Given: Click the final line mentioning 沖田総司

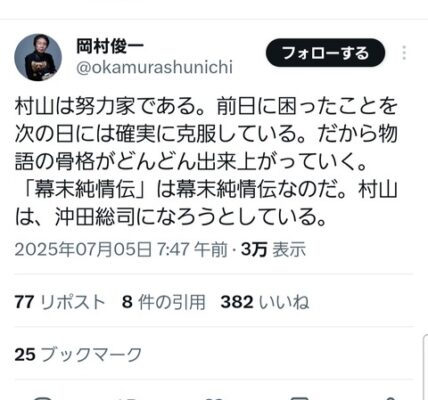Looking at the screenshot, I should pos(170,217).
